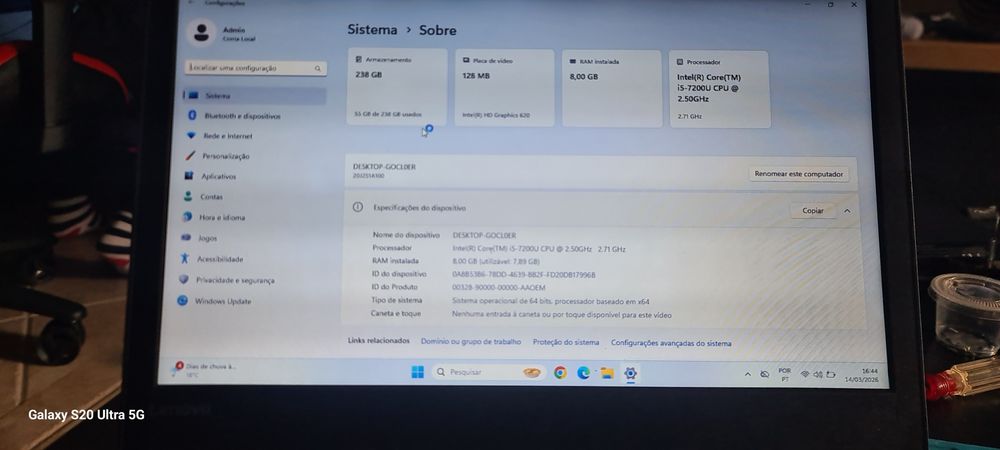Image resolution: width=1000 pixels, height=450 pixels.
Task: Open the Admin local account profile
Action: click(x=223, y=33)
